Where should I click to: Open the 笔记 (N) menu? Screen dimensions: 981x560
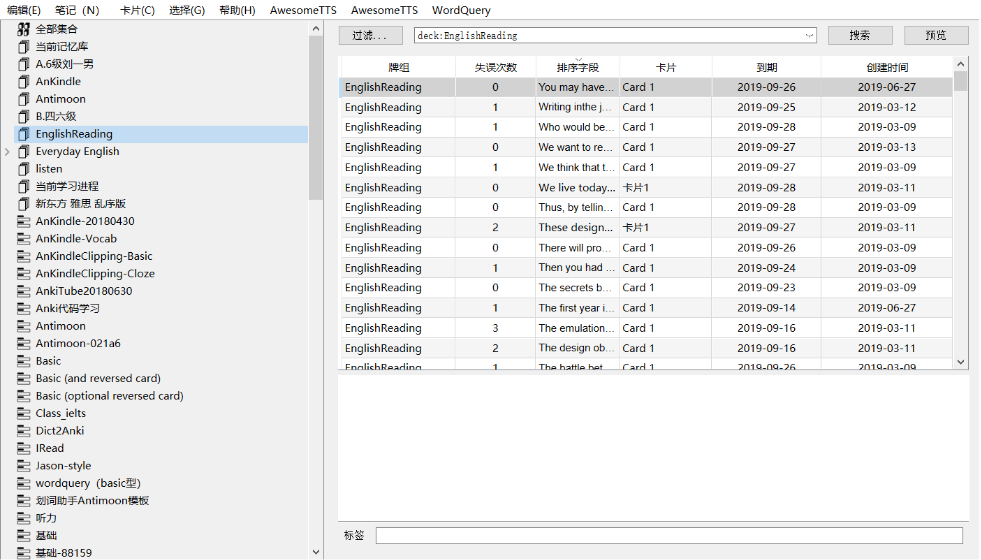(77, 10)
